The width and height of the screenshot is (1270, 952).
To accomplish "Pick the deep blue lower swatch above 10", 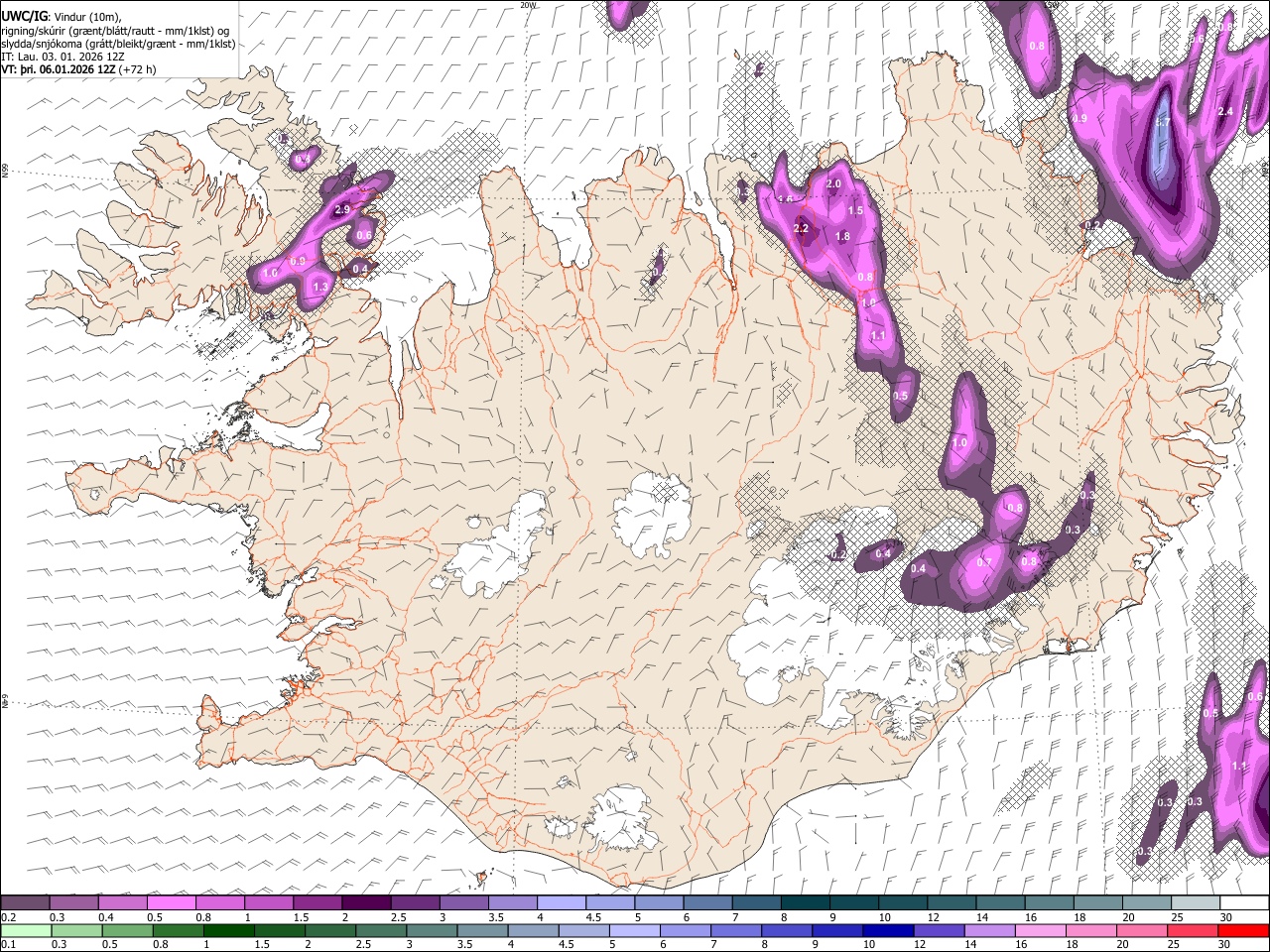I will 888,930.
